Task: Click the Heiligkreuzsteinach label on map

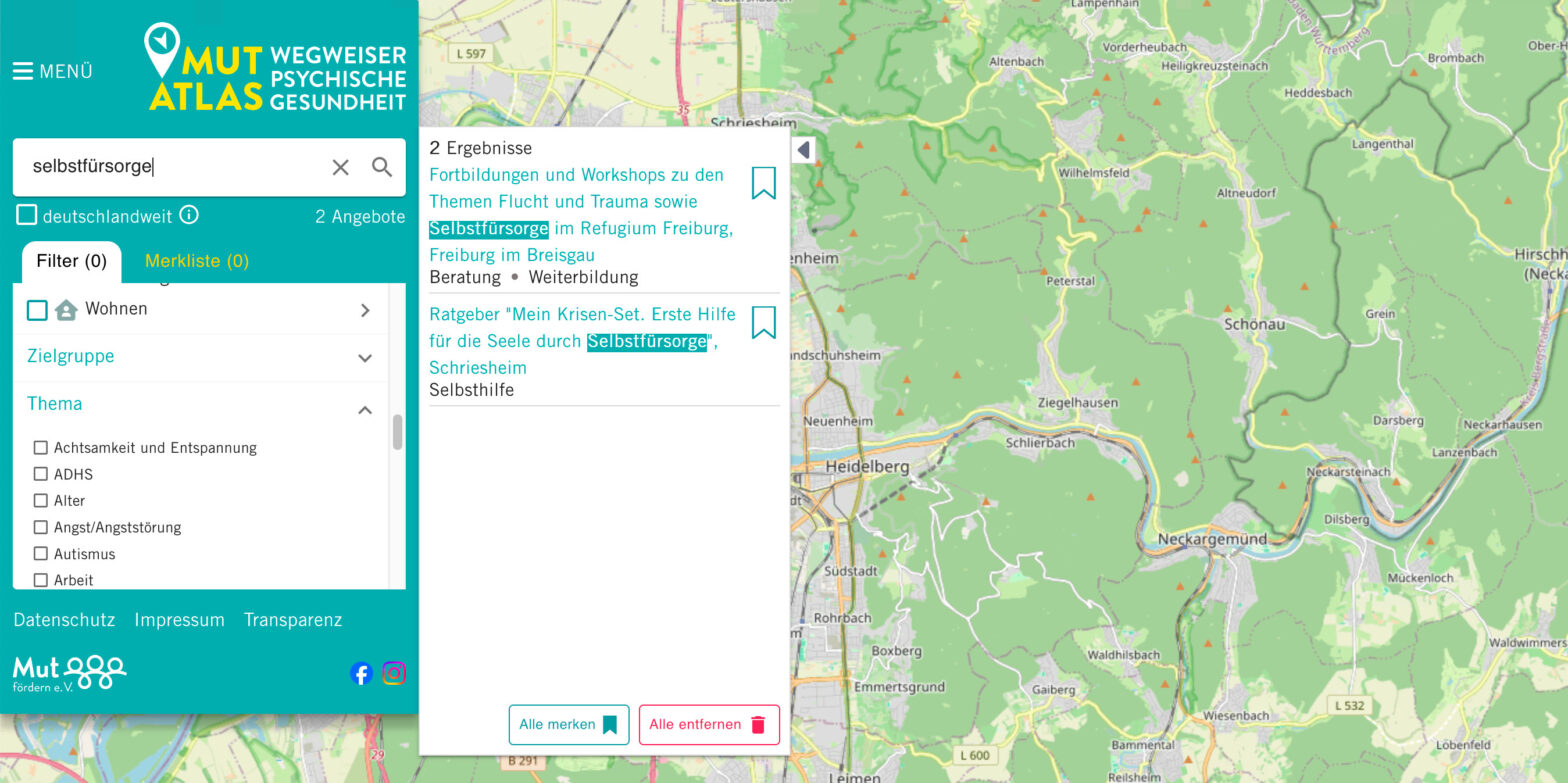Action: 1214,66
